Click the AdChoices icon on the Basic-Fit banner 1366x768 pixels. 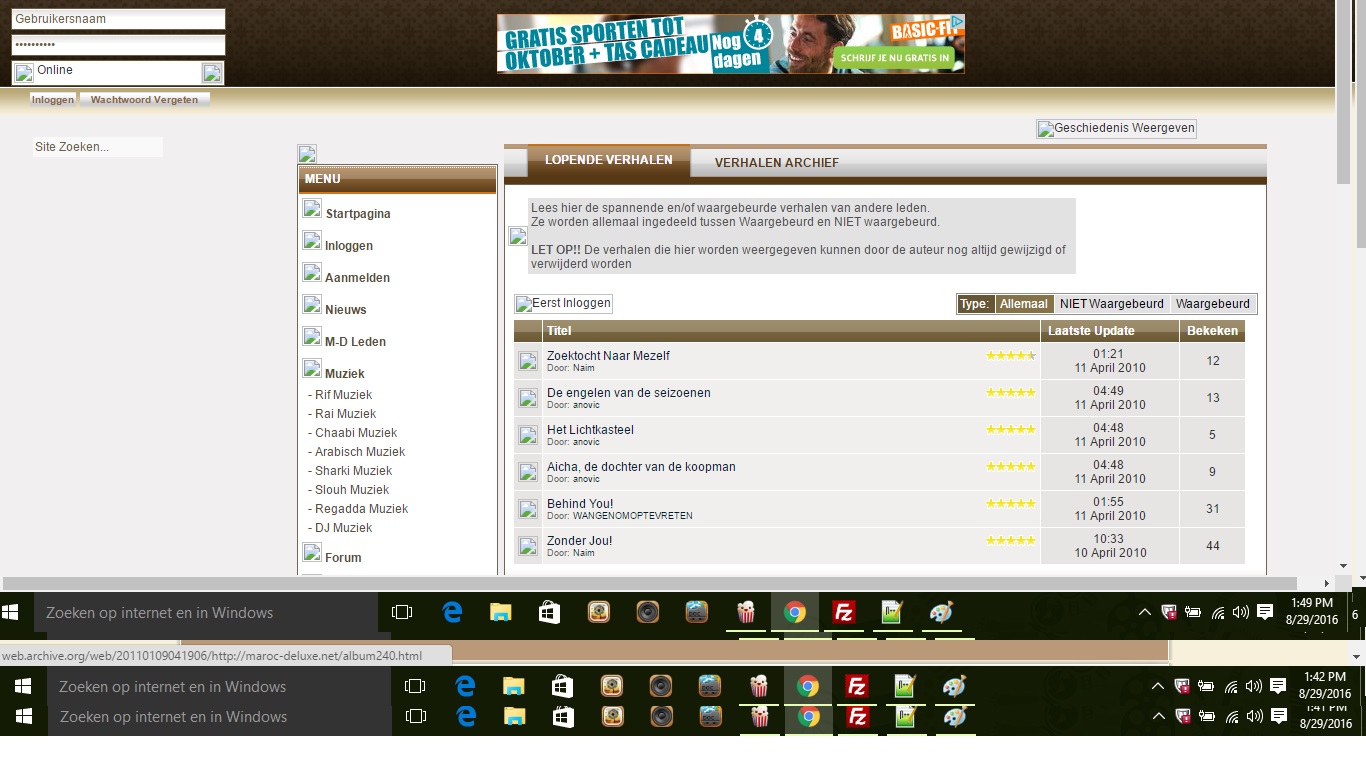click(957, 21)
